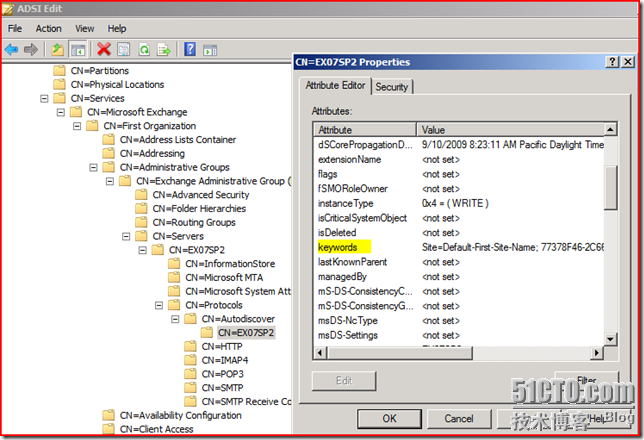
Task: Open the Help menu
Action: tap(117, 28)
